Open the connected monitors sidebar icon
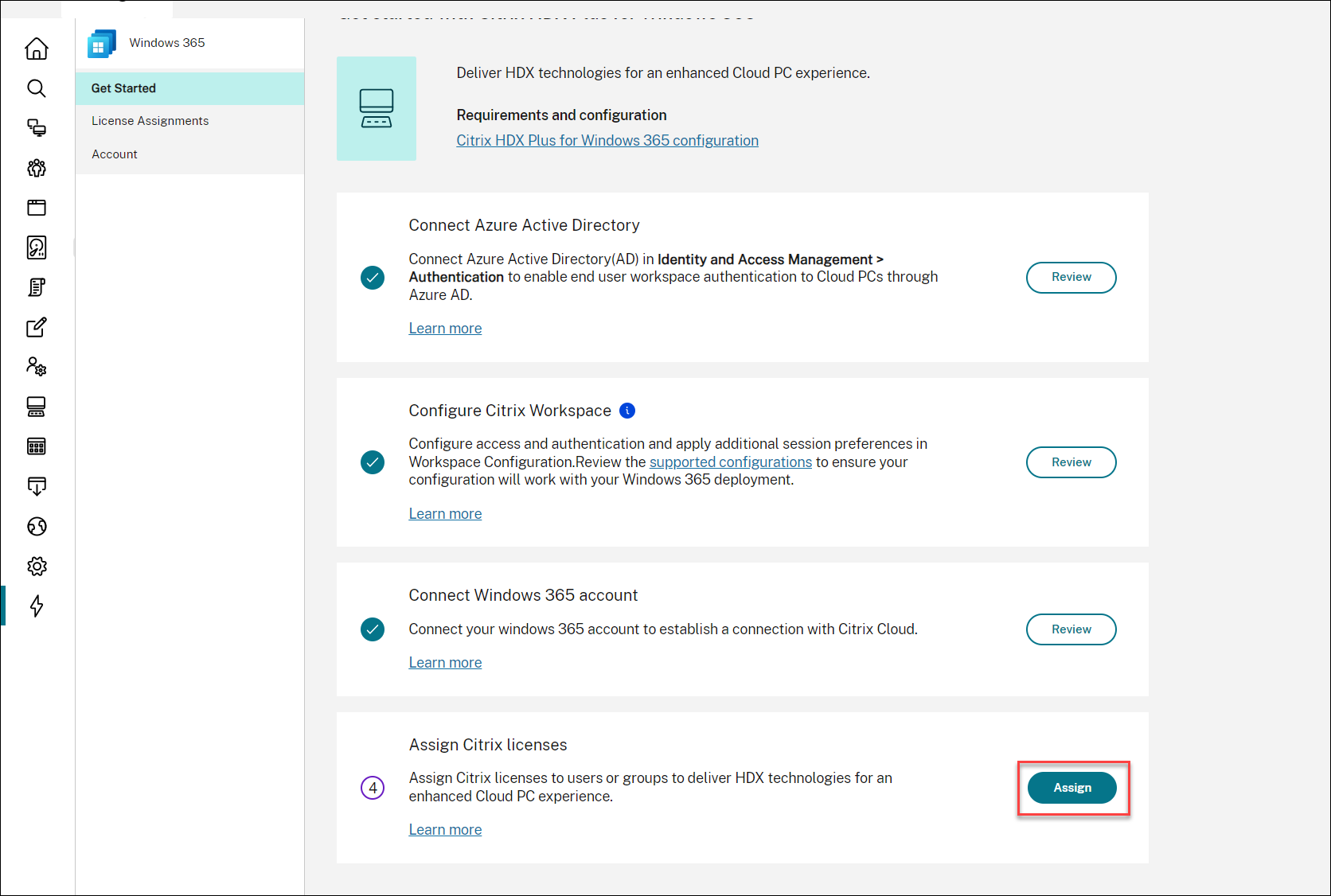The image size is (1331, 896). [x=37, y=128]
